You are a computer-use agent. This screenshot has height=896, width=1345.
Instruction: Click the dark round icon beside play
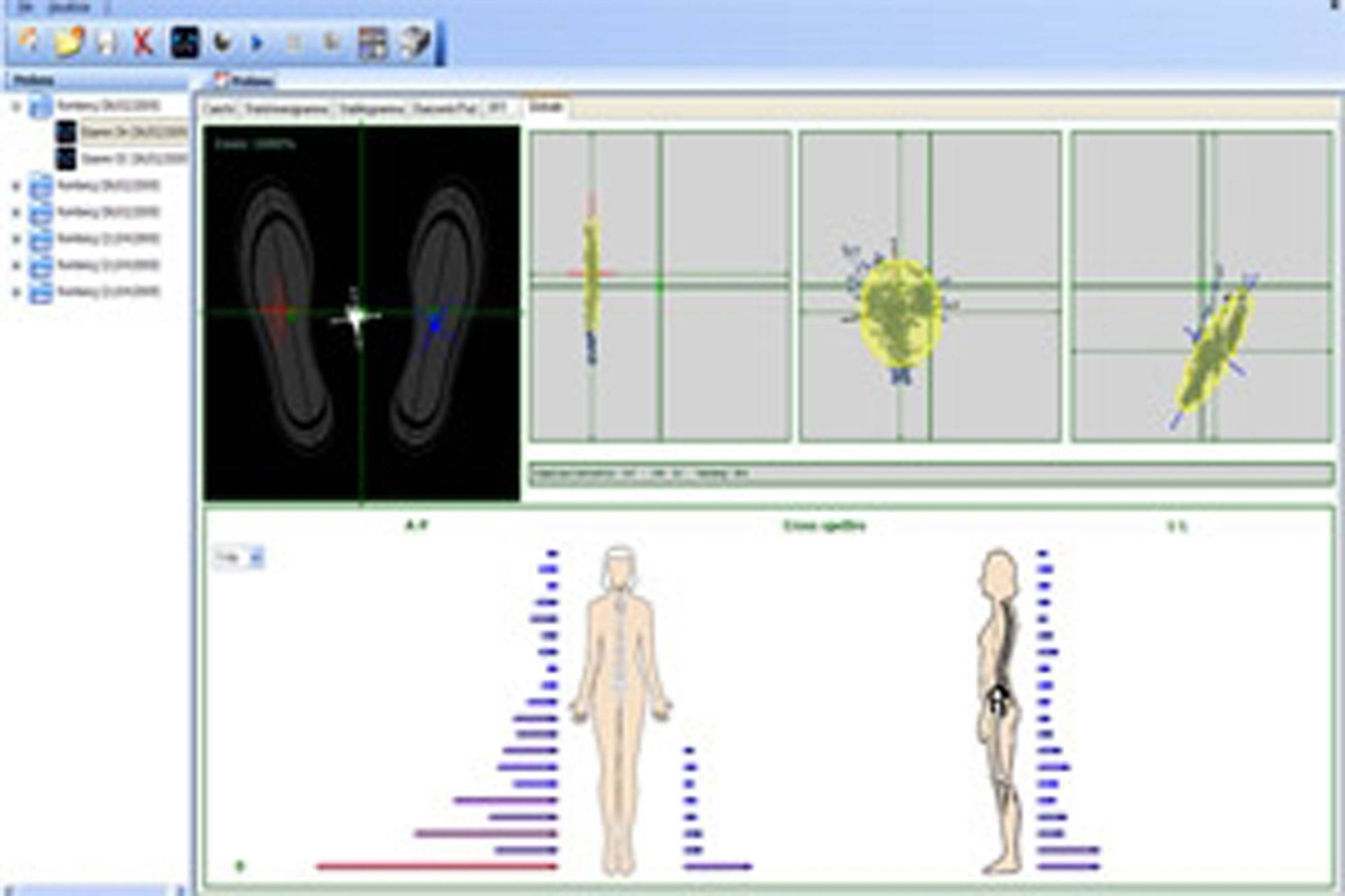pos(223,43)
